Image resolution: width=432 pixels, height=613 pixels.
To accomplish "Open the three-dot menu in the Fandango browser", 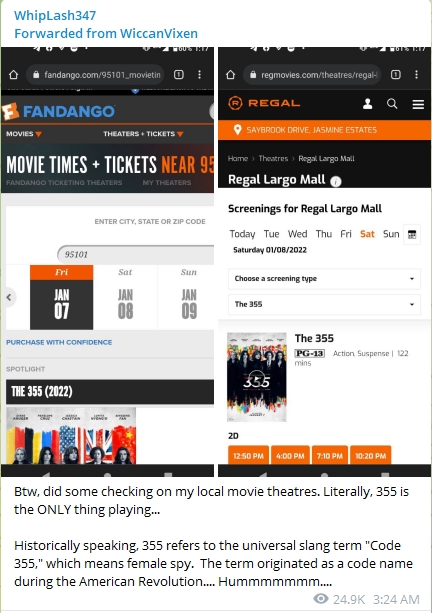I will [199, 75].
